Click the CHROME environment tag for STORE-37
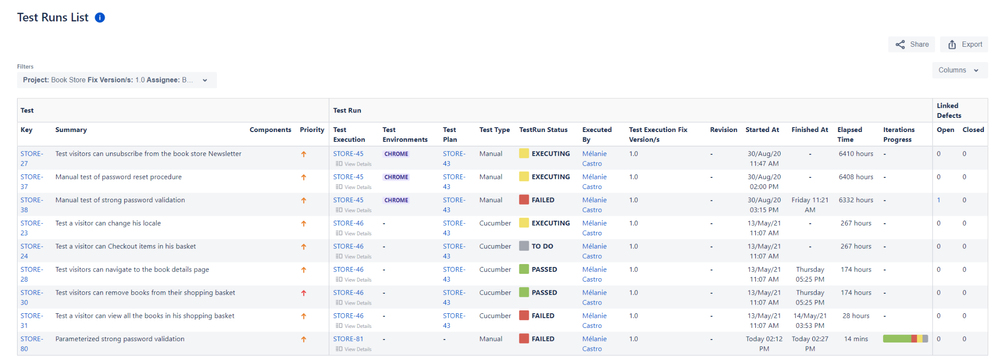The height and width of the screenshot is (361, 998). [x=396, y=177]
